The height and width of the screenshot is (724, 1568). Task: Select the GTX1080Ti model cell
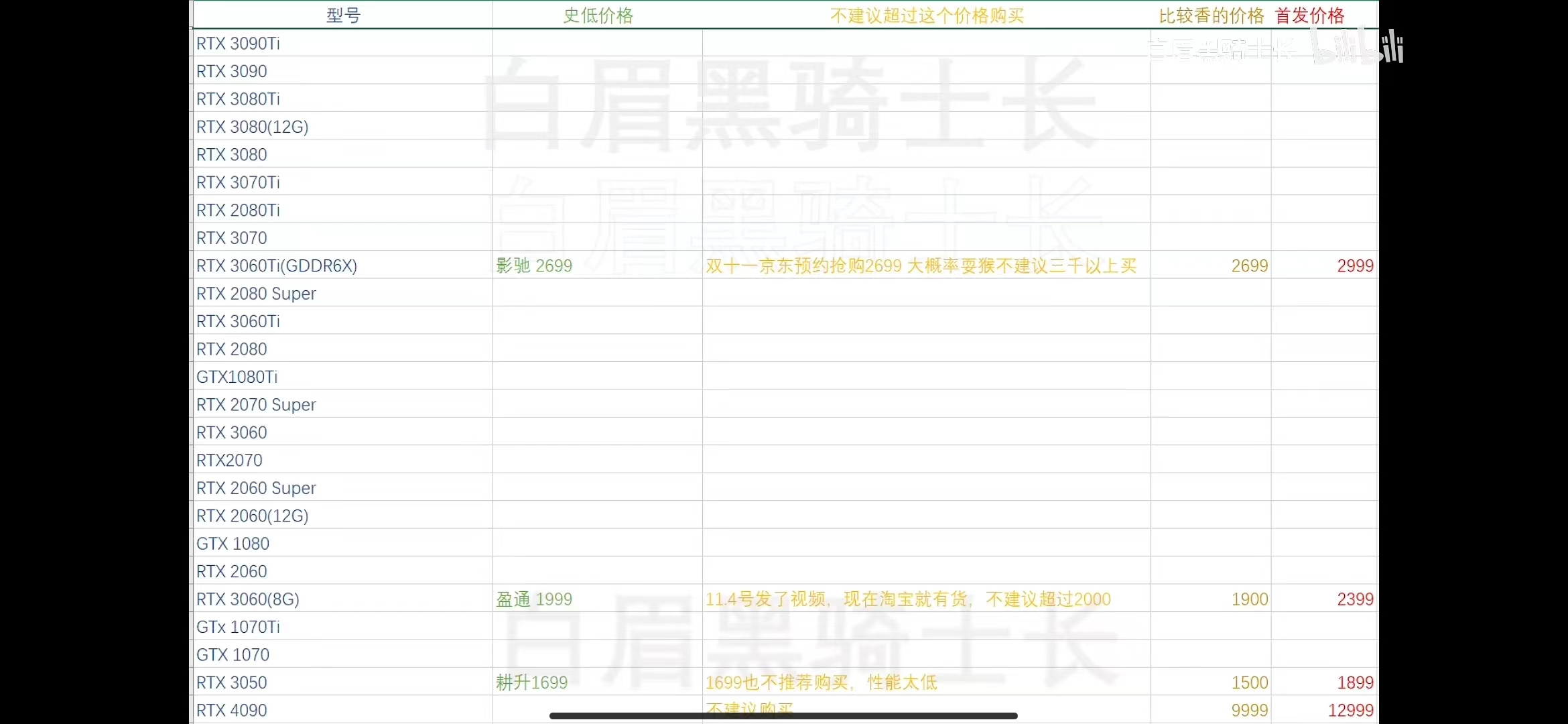237,377
